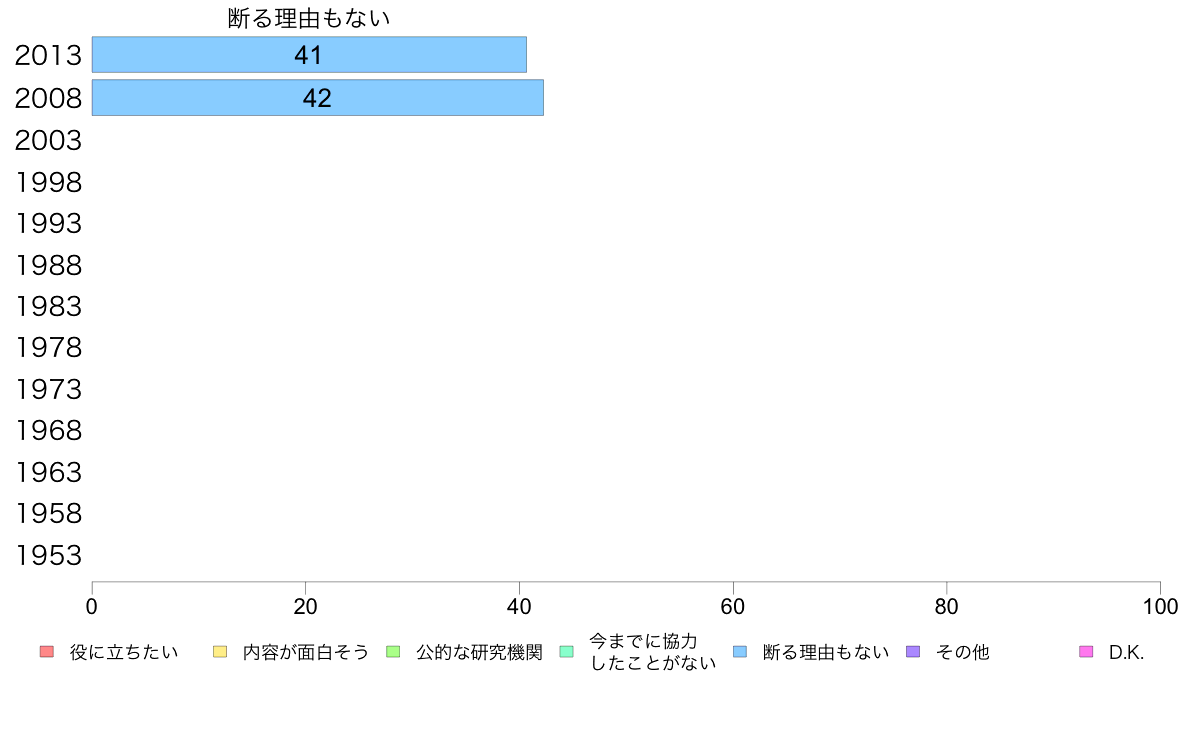Click the 1988 year label
The image size is (1188, 736).
point(48,265)
